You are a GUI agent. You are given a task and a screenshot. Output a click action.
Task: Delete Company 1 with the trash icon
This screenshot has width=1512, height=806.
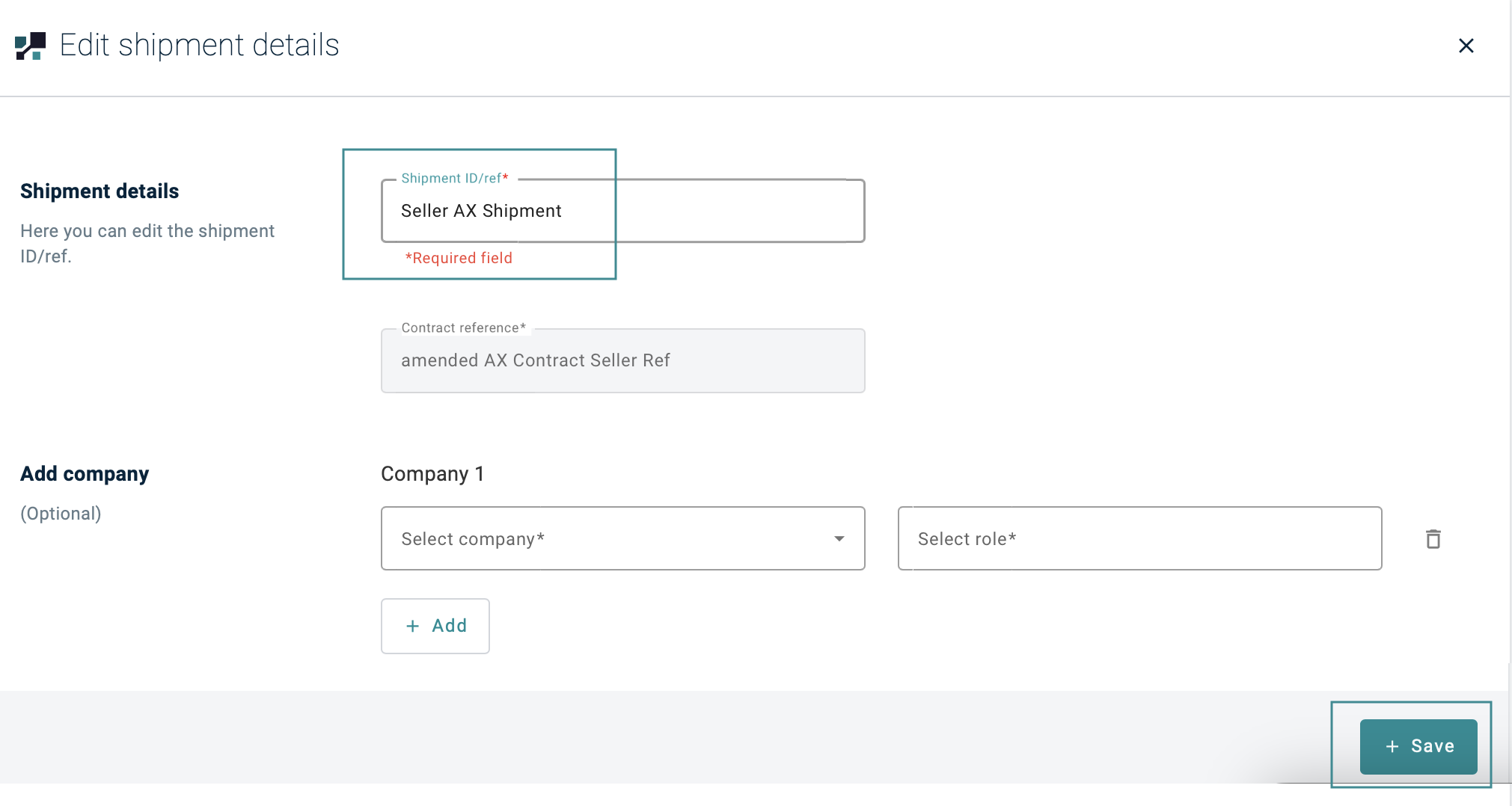click(x=1433, y=539)
